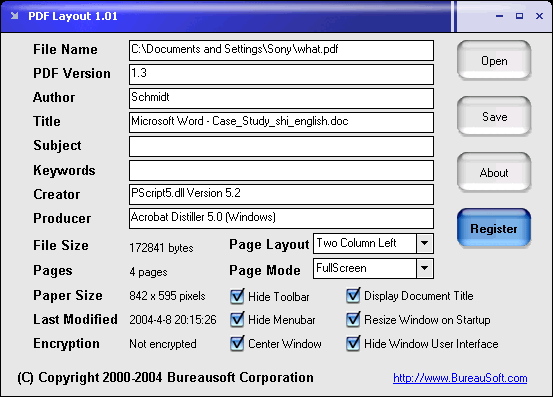Disable the Center Window checkbox
The height and width of the screenshot is (397, 553).
pyautogui.click(x=237, y=343)
